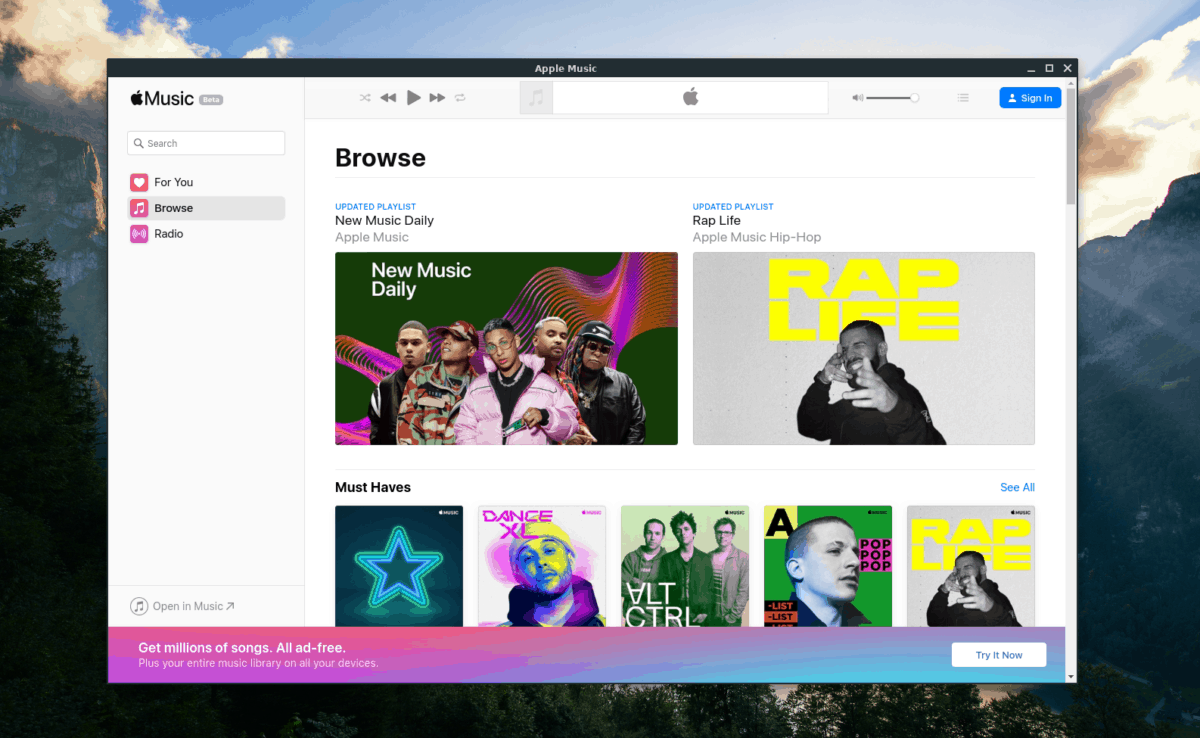The image size is (1200, 738).
Task: Click the Apple Music curator text under New Music Daily
Action: pos(372,238)
